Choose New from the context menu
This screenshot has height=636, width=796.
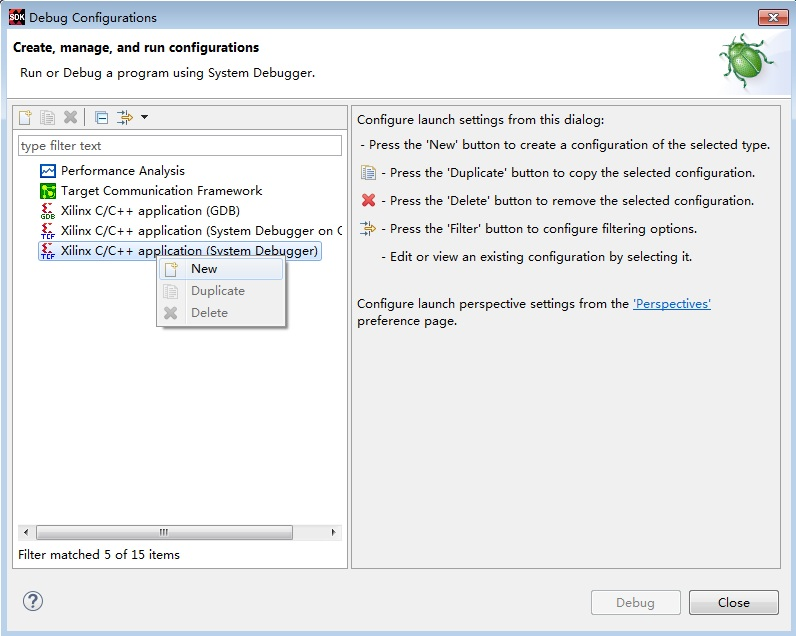coord(204,269)
